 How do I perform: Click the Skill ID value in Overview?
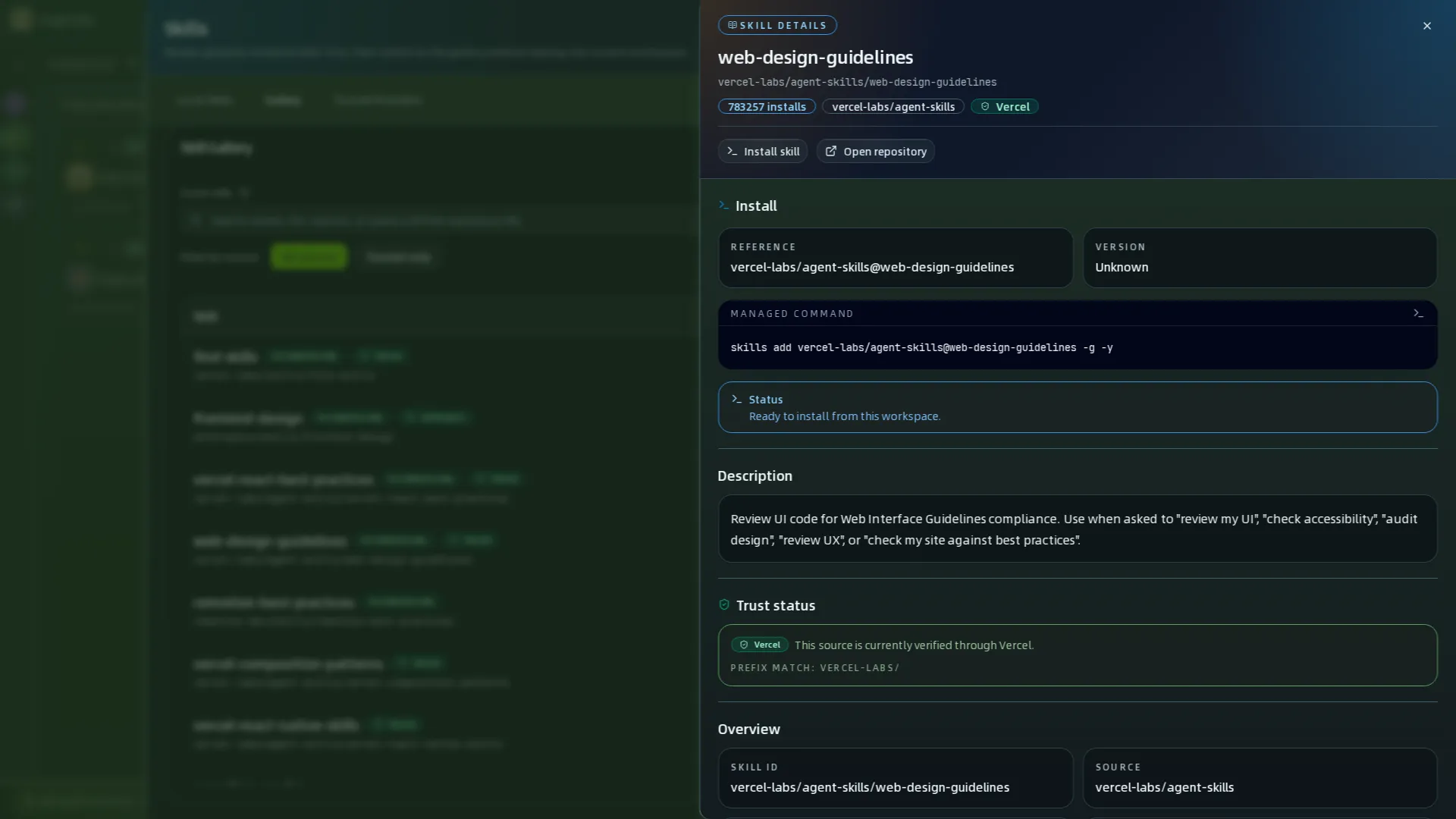(x=870, y=787)
